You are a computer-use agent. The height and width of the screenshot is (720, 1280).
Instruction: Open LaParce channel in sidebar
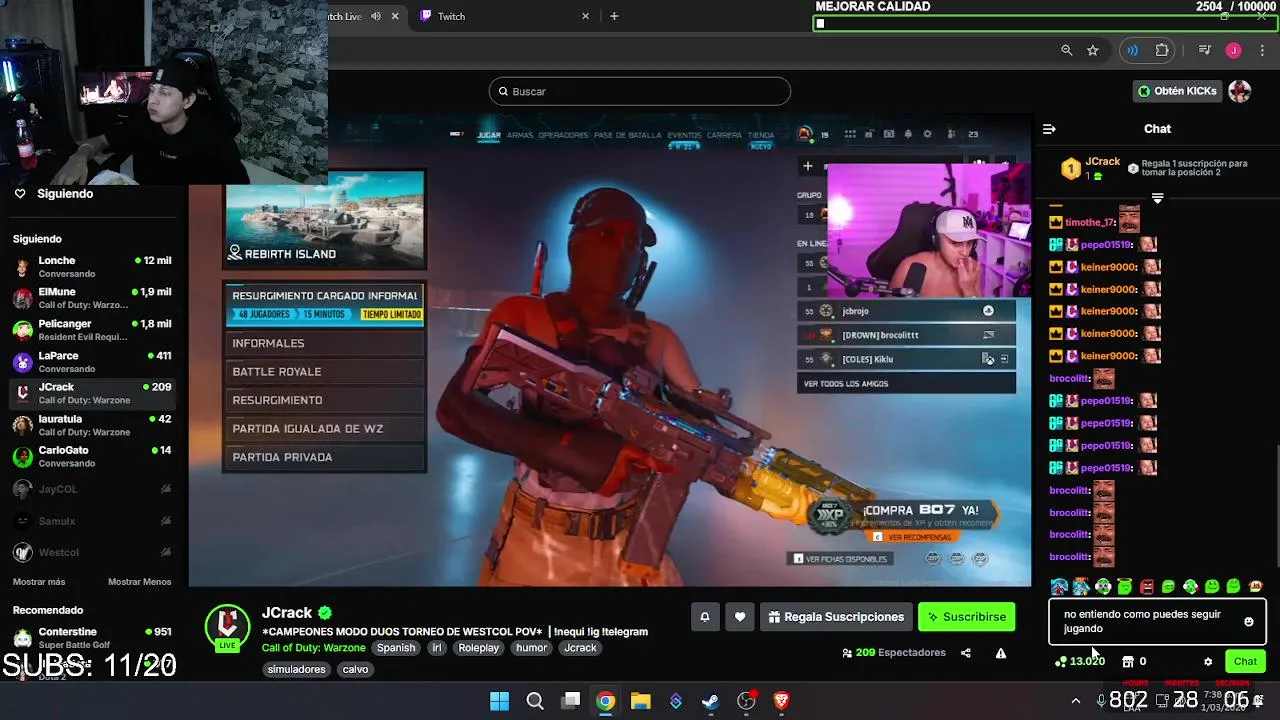(x=94, y=362)
